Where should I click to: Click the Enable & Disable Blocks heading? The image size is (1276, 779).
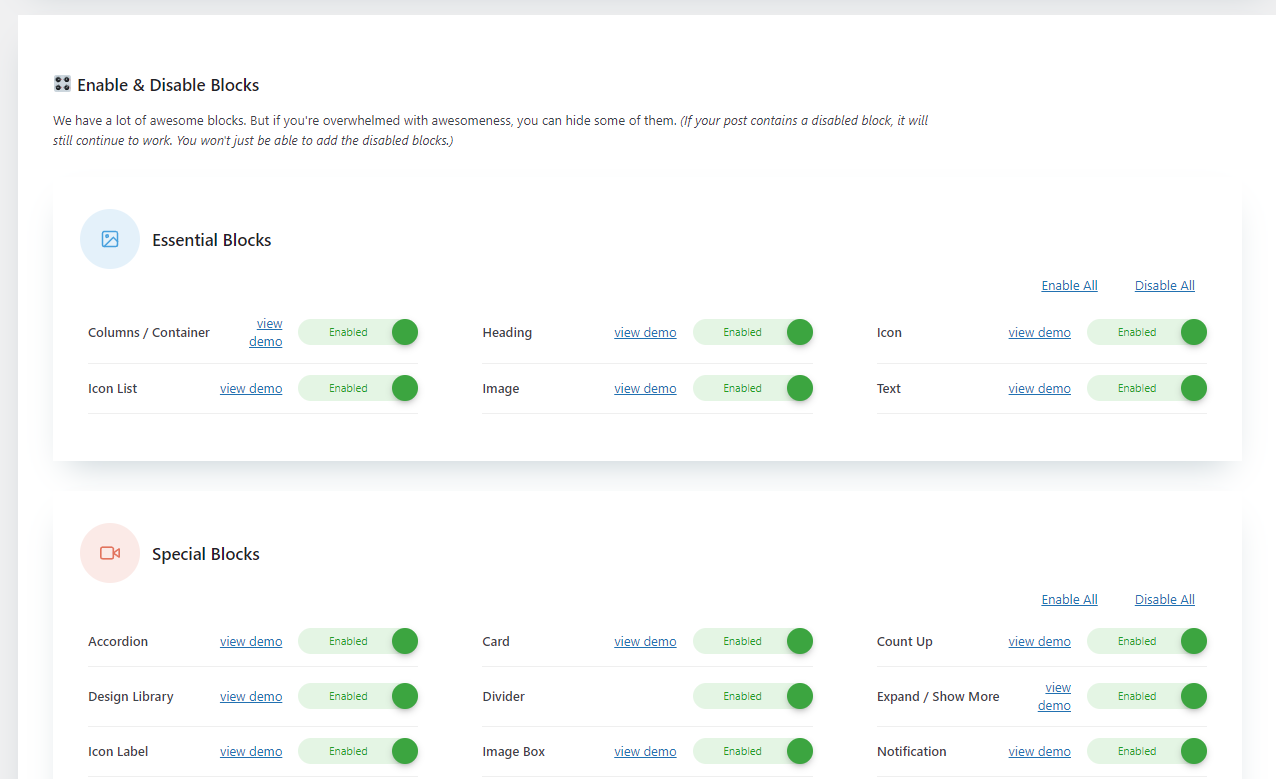168,85
